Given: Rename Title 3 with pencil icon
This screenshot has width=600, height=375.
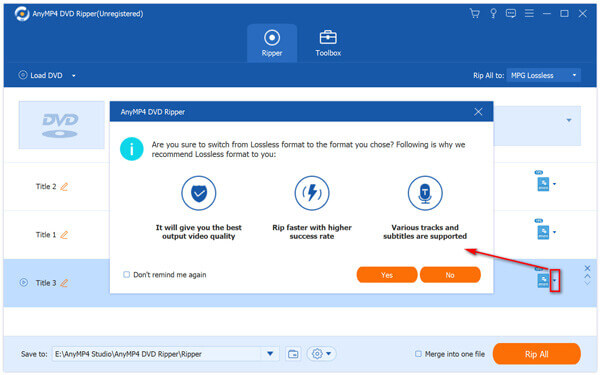Looking at the screenshot, I should point(64,283).
